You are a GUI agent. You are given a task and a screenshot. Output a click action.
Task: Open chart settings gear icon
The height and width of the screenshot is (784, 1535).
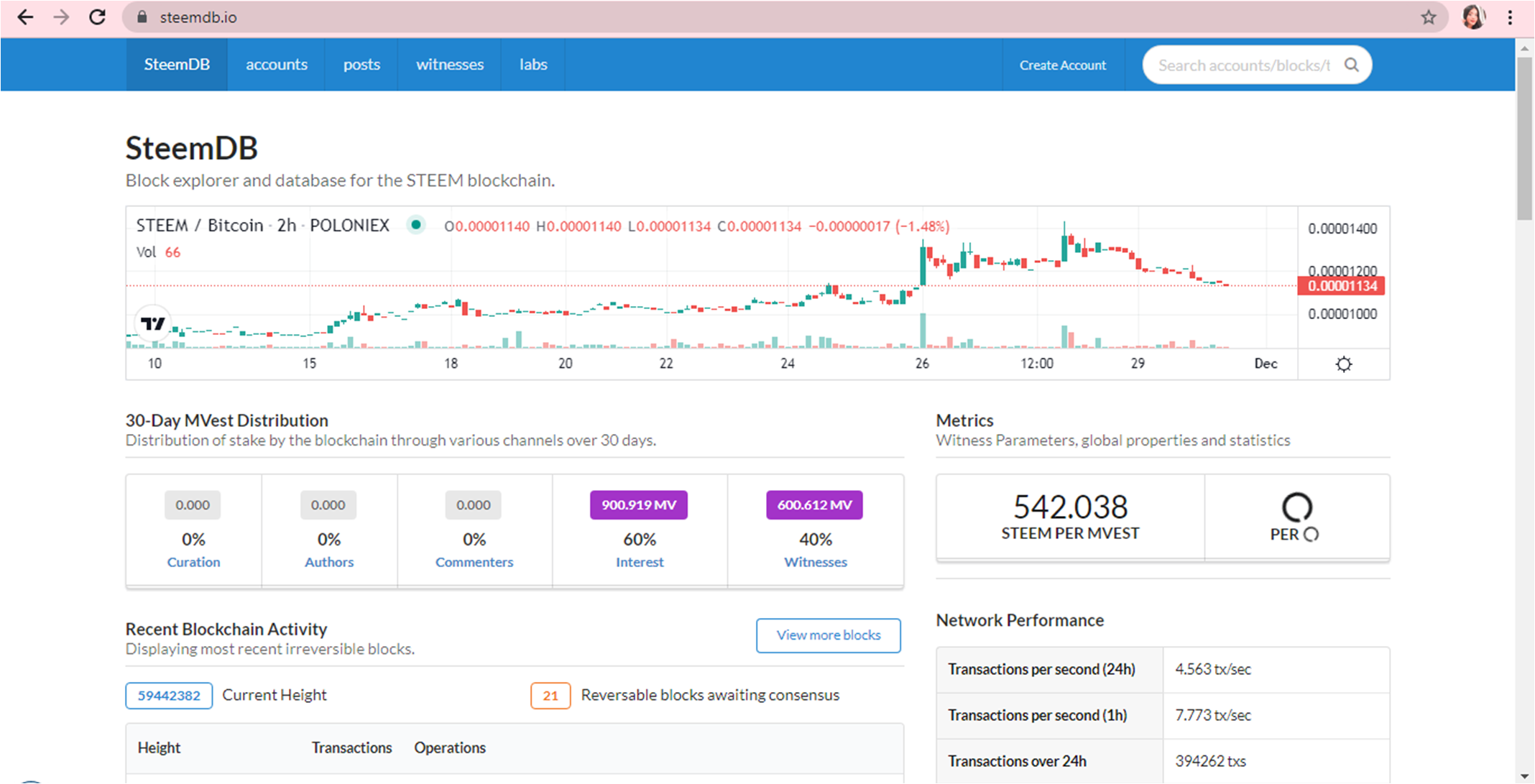[x=1344, y=364]
